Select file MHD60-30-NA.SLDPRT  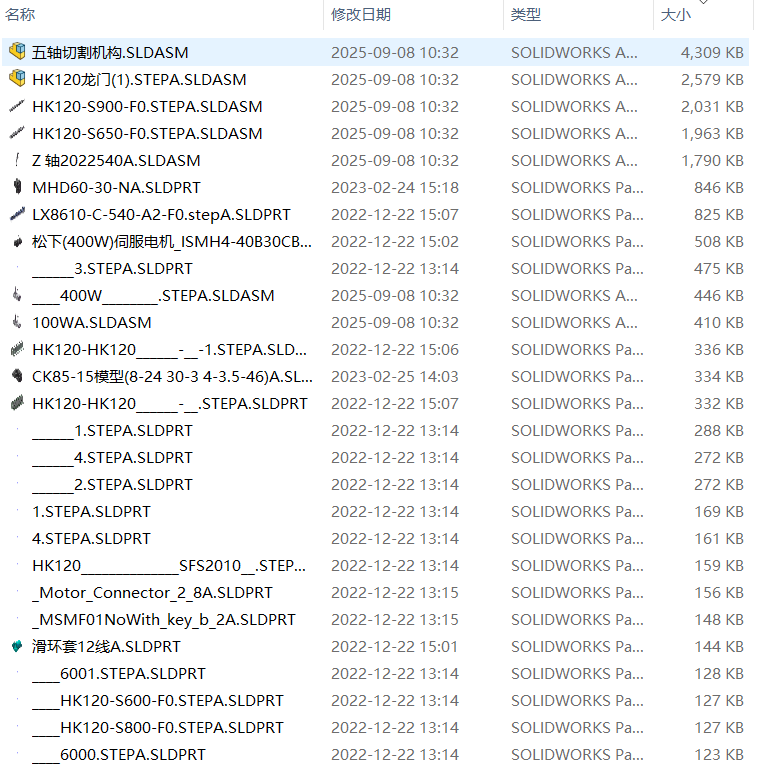pos(116,187)
